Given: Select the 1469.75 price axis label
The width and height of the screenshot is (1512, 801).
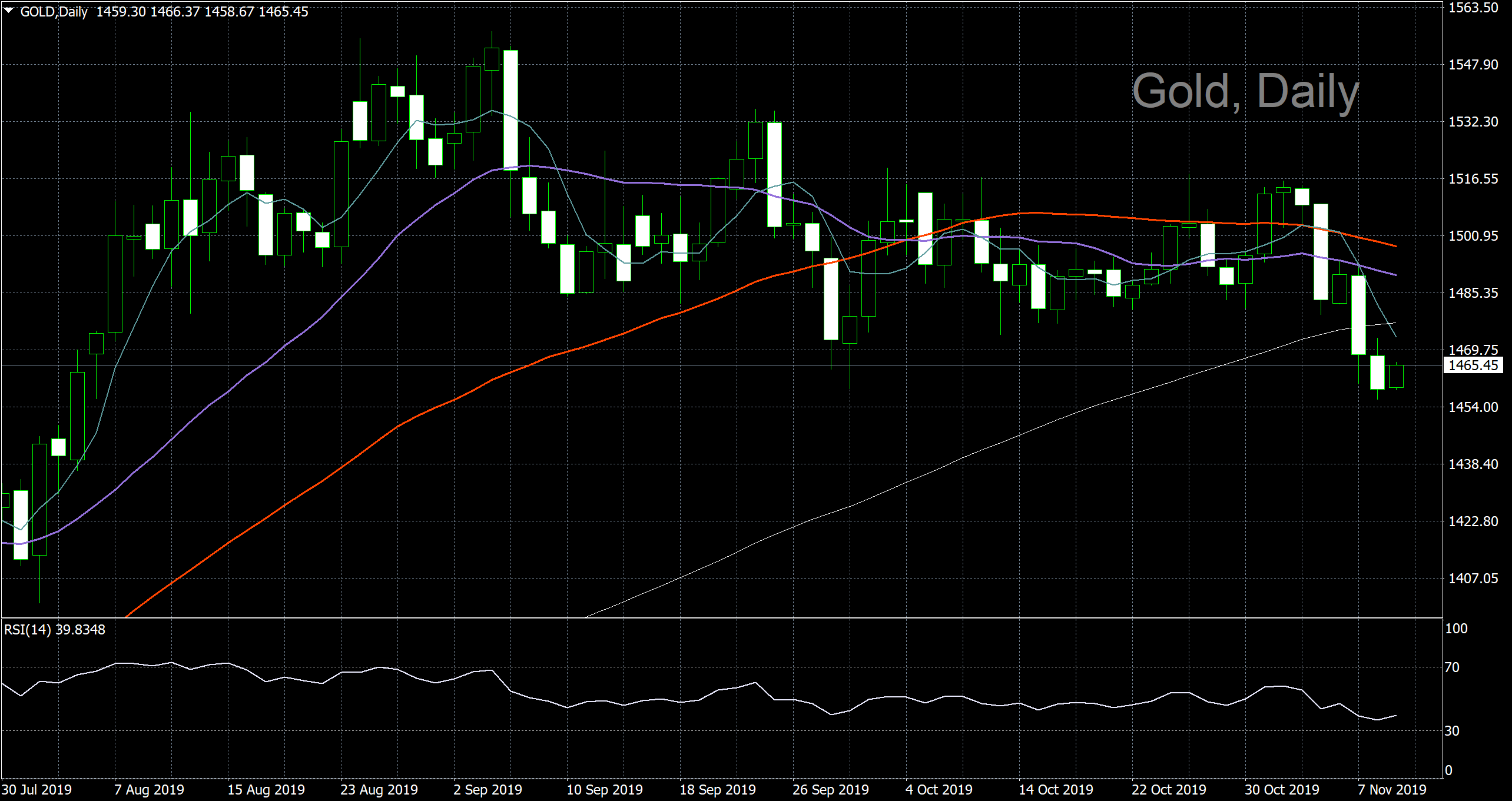Looking at the screenshot, I should [x=1473, y=350].
